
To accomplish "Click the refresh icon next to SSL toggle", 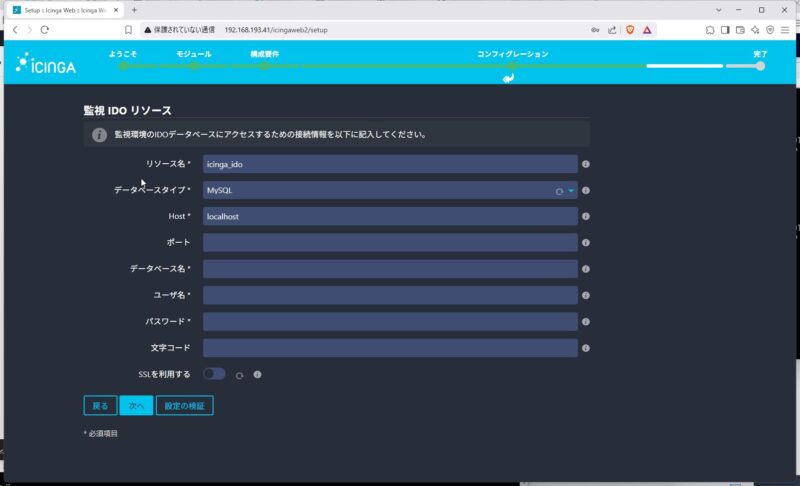I will (x=239, y=375).
